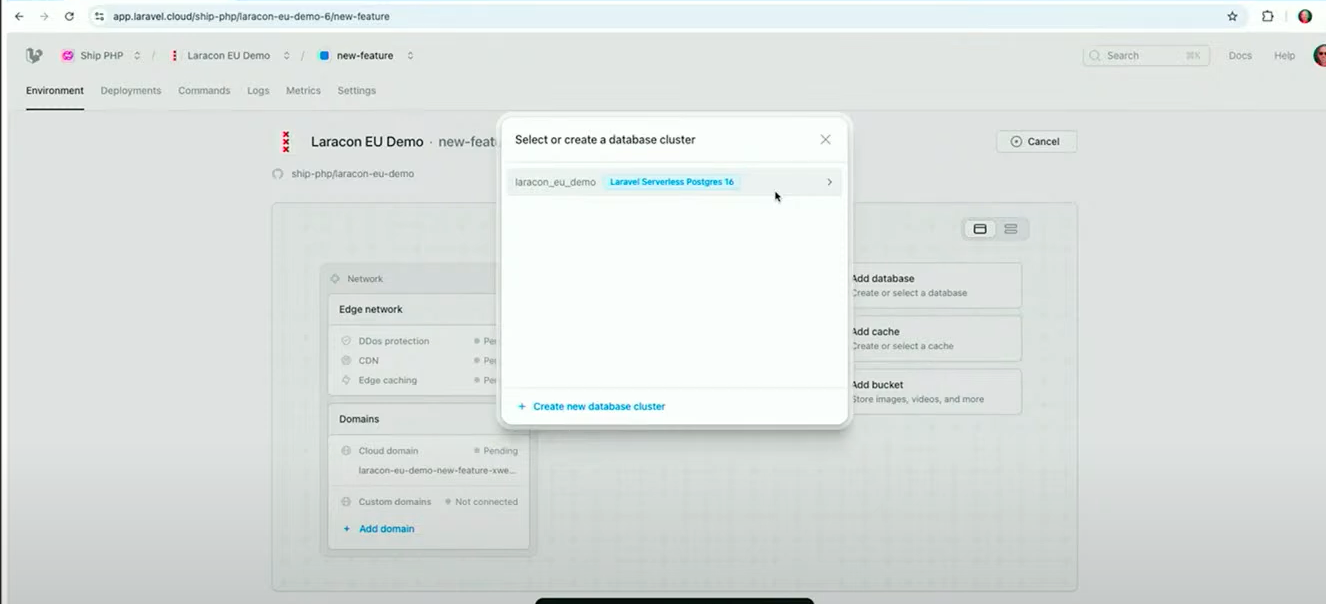The height and width of the screenshot is (604, 1326).
Task: Click the Search field in the header
Action: pyautogui.click(x=1146, y=56)
